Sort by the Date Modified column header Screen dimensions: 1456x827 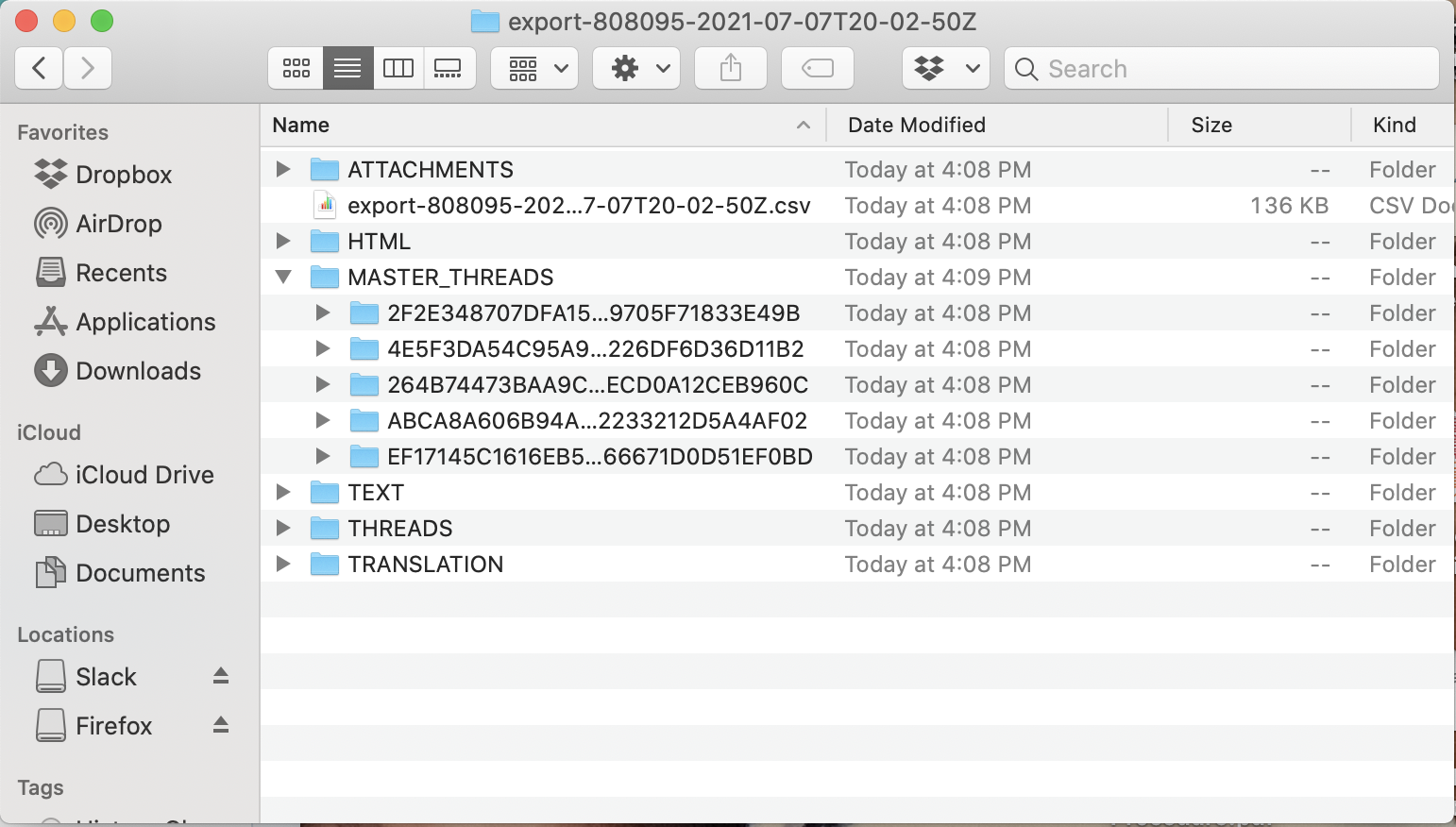tap(997, 125)
